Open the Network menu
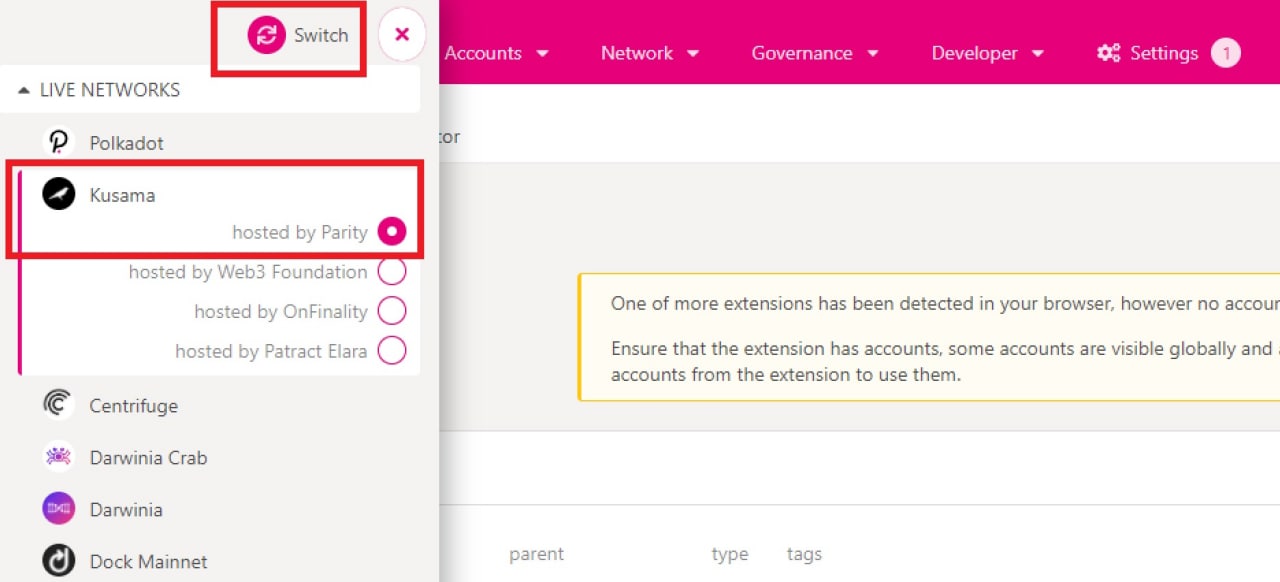The width and height of the screenshot is (1280, 582). pyautogui.click(x=650, y=53)
